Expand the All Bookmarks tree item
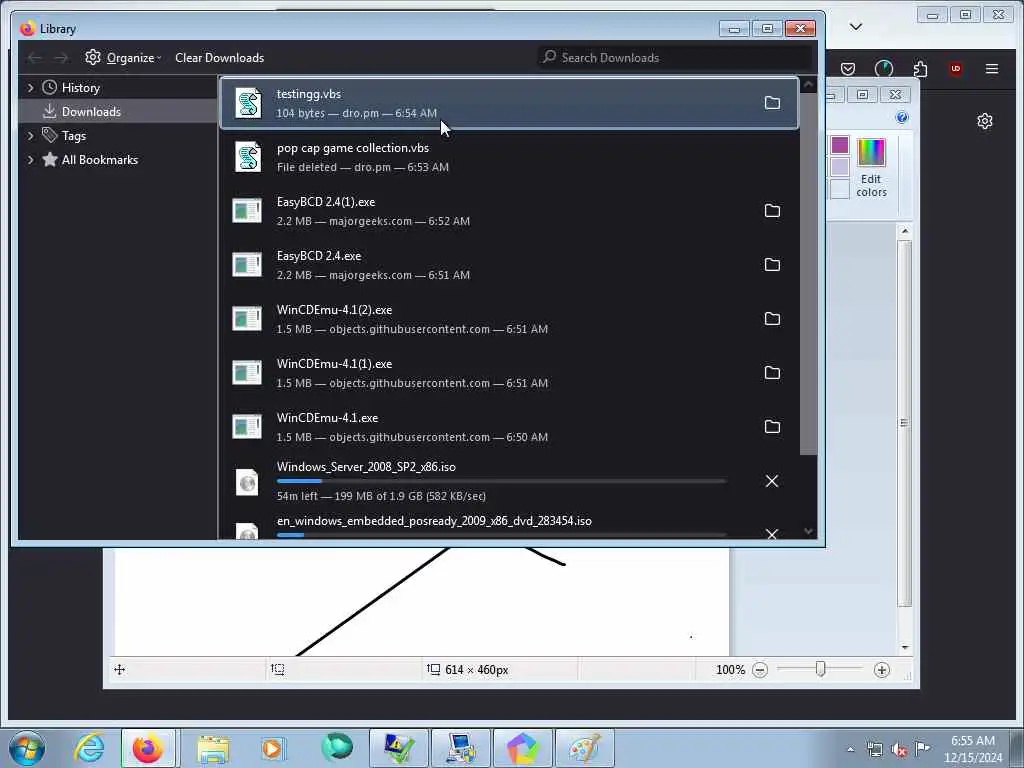Screen dimensions: 1024x768 30,160
